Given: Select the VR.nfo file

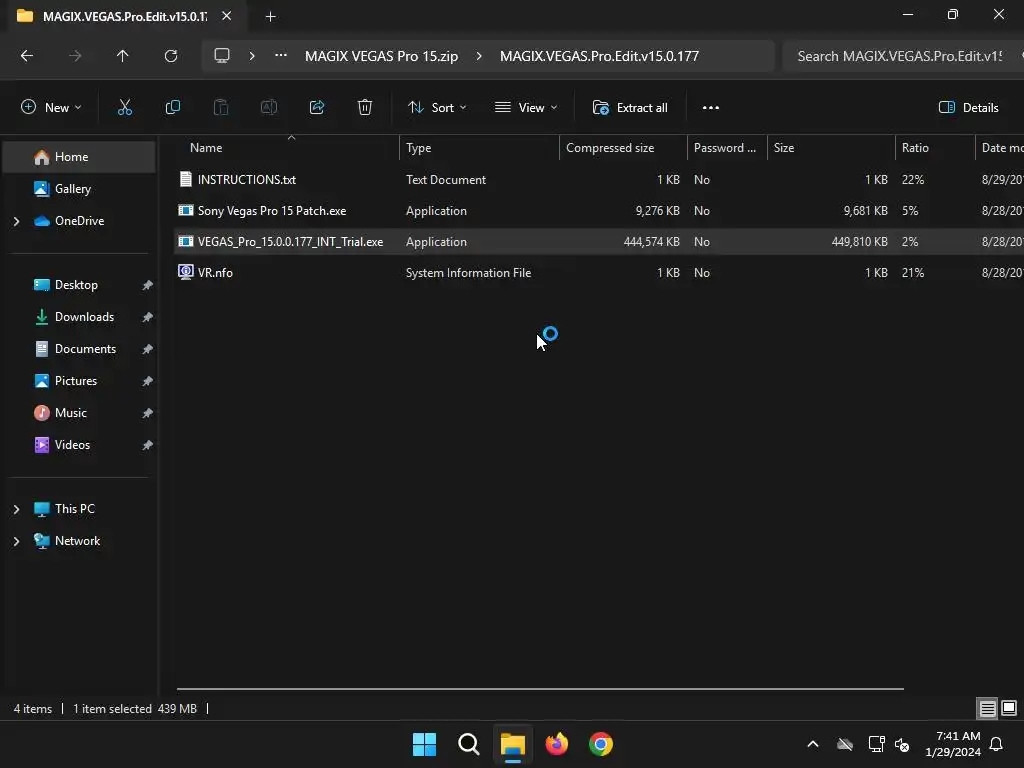Looking at the screenshot, I should pyautogui.click(x=215, y=273).
